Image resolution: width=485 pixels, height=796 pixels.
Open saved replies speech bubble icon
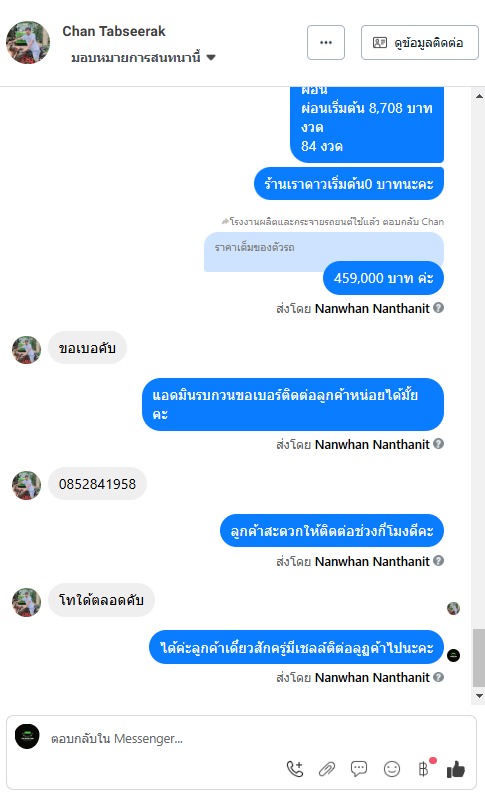[x=359, y=769]
